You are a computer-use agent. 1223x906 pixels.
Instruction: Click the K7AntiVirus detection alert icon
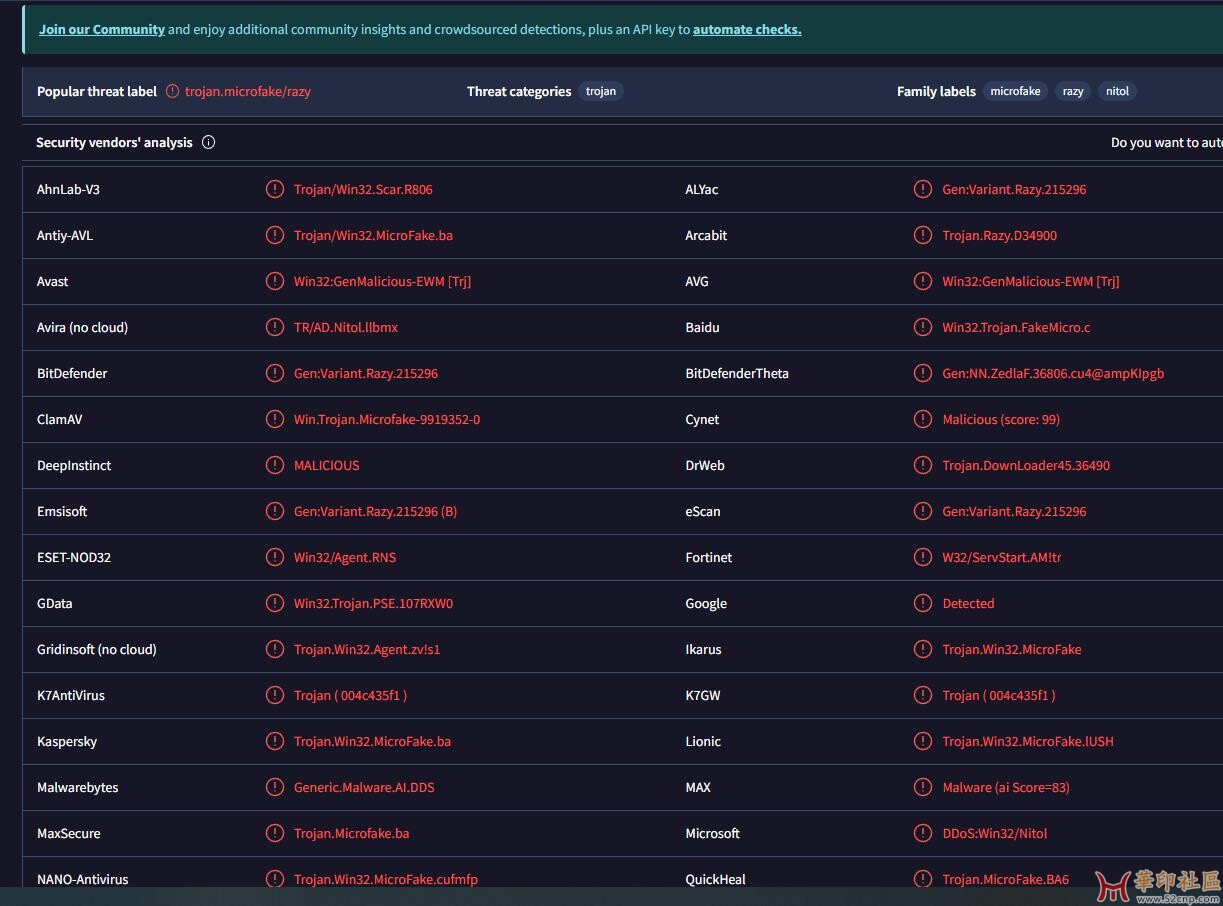pyautogui.click(x=275, y=695)
